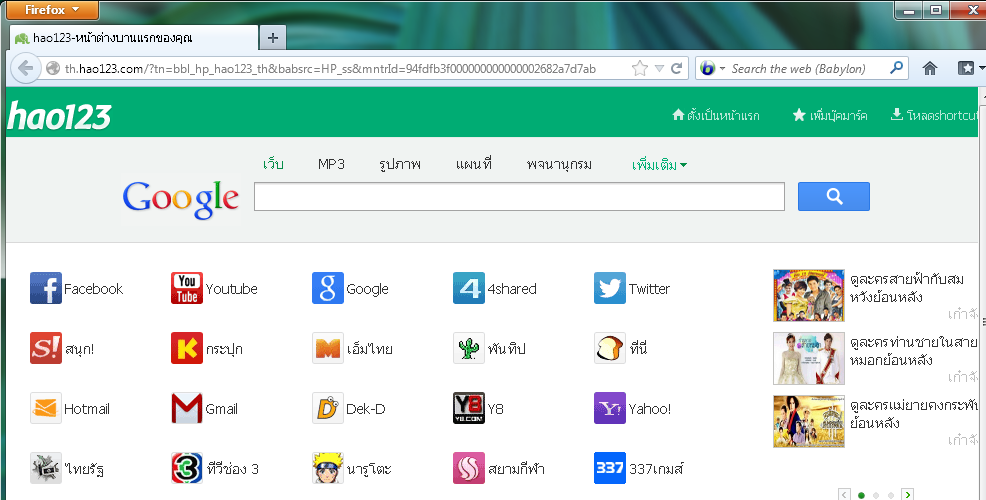Click the blue Google search button
Image resolution: width=986 pixels, height=500 pixels.
[834, 196]
